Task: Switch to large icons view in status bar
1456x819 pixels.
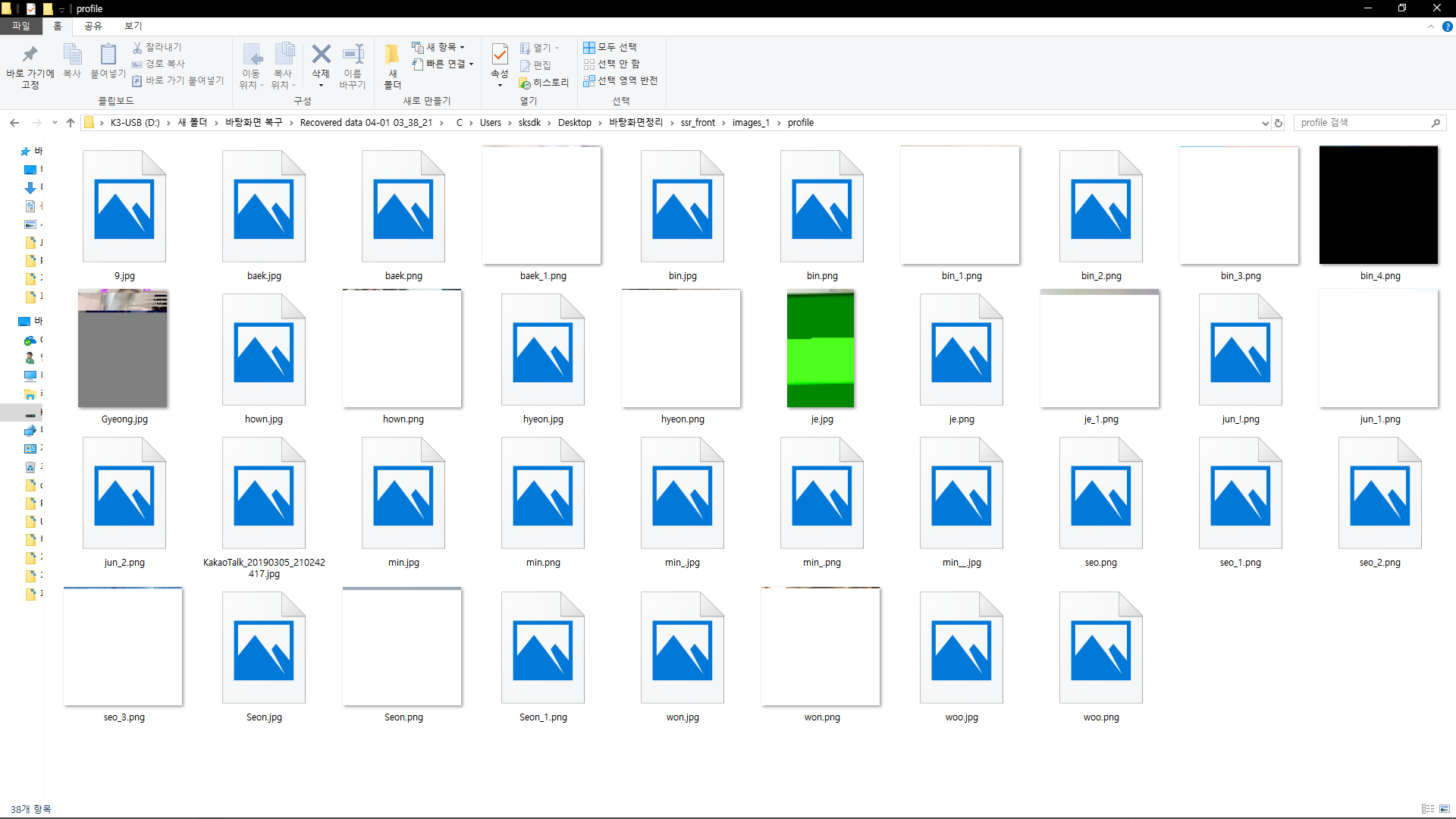Action: (x=1445, y=809)
